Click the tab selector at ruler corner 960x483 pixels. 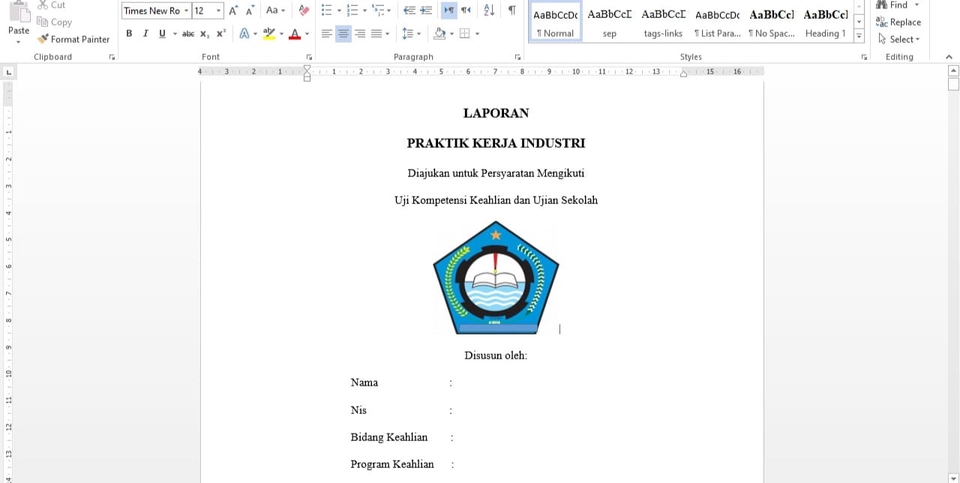coord(9,72)
